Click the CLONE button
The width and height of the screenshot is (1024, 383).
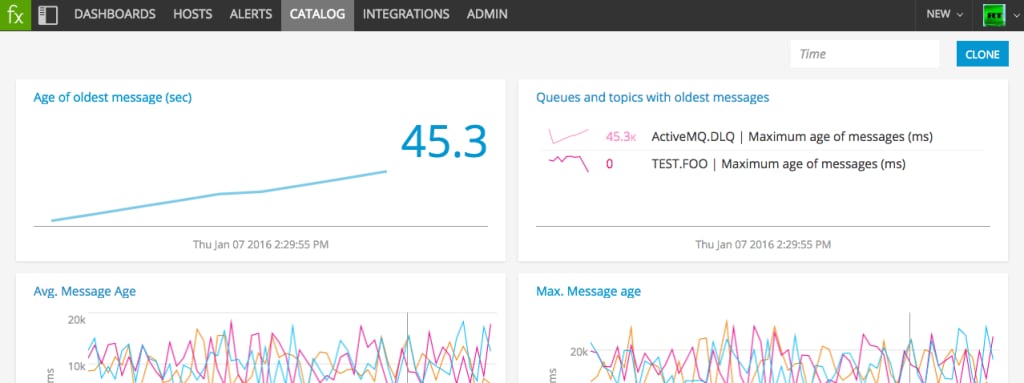pyautogui.click(x=982, y=54)
